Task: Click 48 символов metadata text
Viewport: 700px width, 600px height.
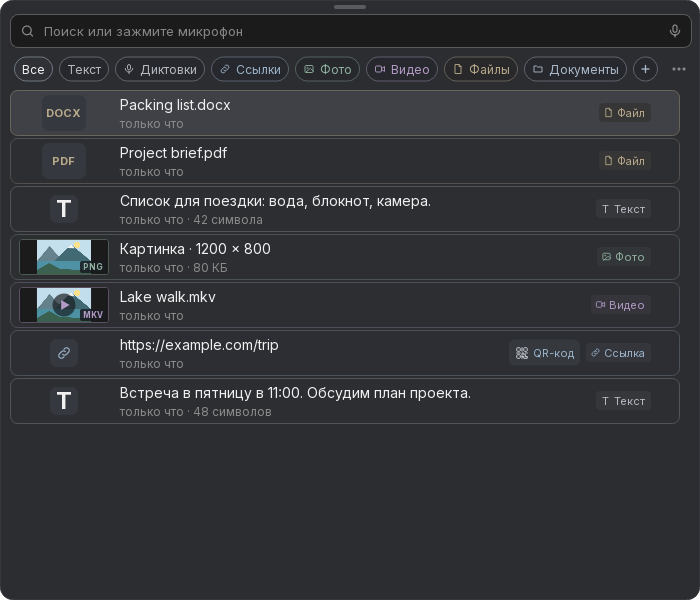Action: pyautogui.click(x=232, y=412)
